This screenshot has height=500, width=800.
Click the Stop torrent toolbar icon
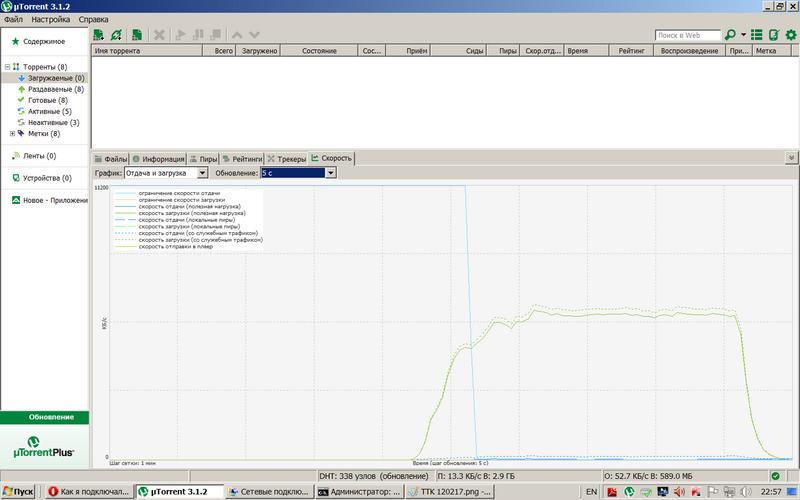click(215, 35)
